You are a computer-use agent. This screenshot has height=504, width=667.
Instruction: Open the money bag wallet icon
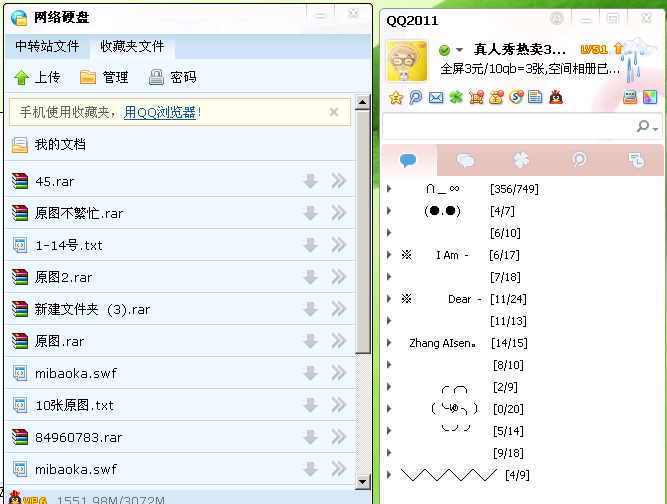pos(496,97)
